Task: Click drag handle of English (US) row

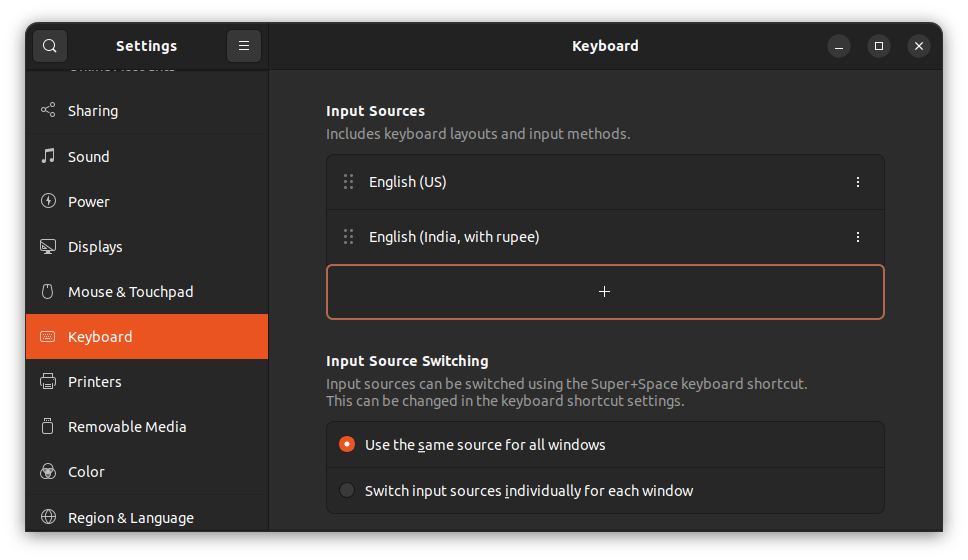Action: [348, 182]
